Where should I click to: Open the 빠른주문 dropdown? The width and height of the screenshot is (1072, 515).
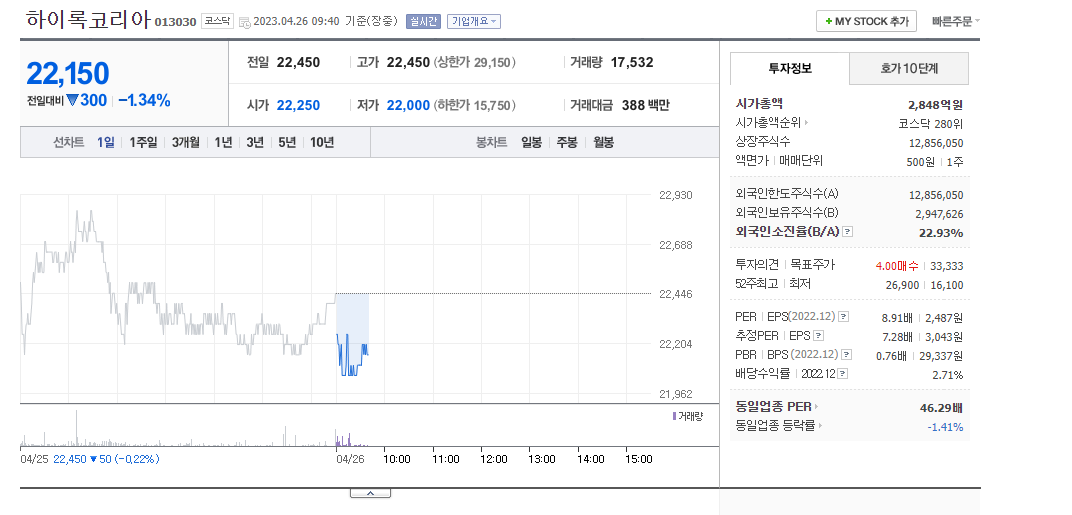(x=956, y=21)
